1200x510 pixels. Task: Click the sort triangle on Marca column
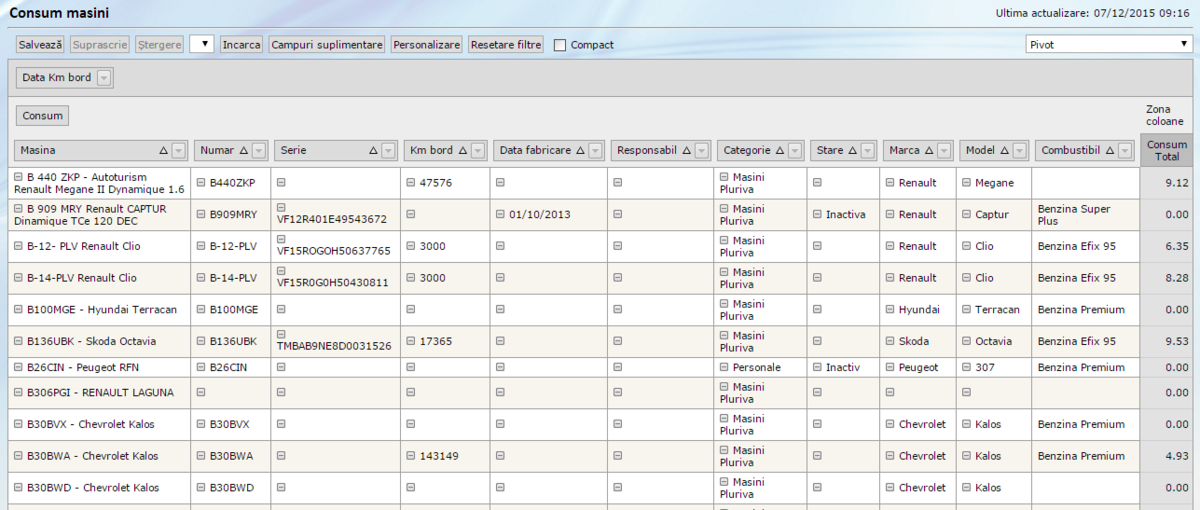930,151
